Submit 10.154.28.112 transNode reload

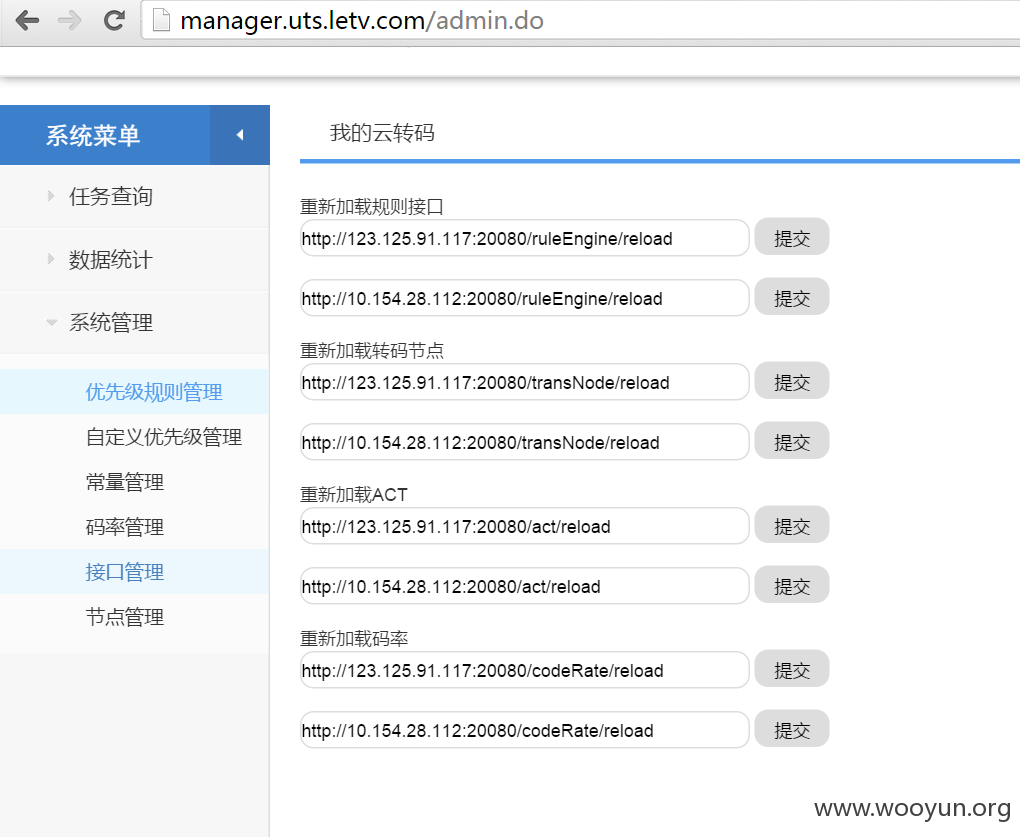(792, 442)
